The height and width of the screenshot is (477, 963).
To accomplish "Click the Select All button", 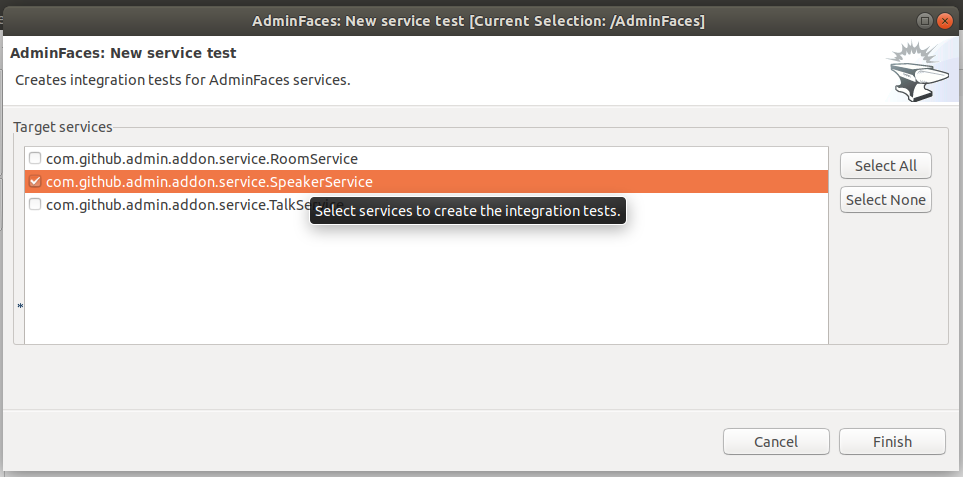I will [x=886, y=166].
